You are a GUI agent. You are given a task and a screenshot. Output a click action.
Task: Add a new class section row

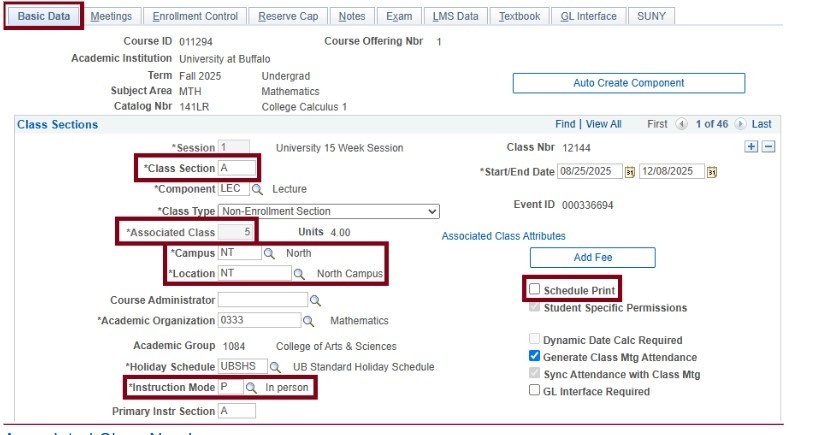(752, 147)
